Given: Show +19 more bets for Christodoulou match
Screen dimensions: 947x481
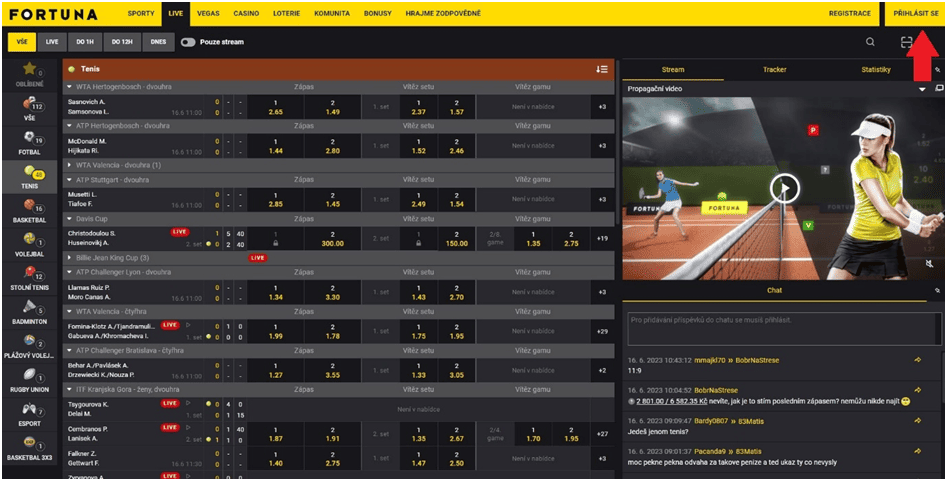Looking at the screenshot, I should point(602,238).
